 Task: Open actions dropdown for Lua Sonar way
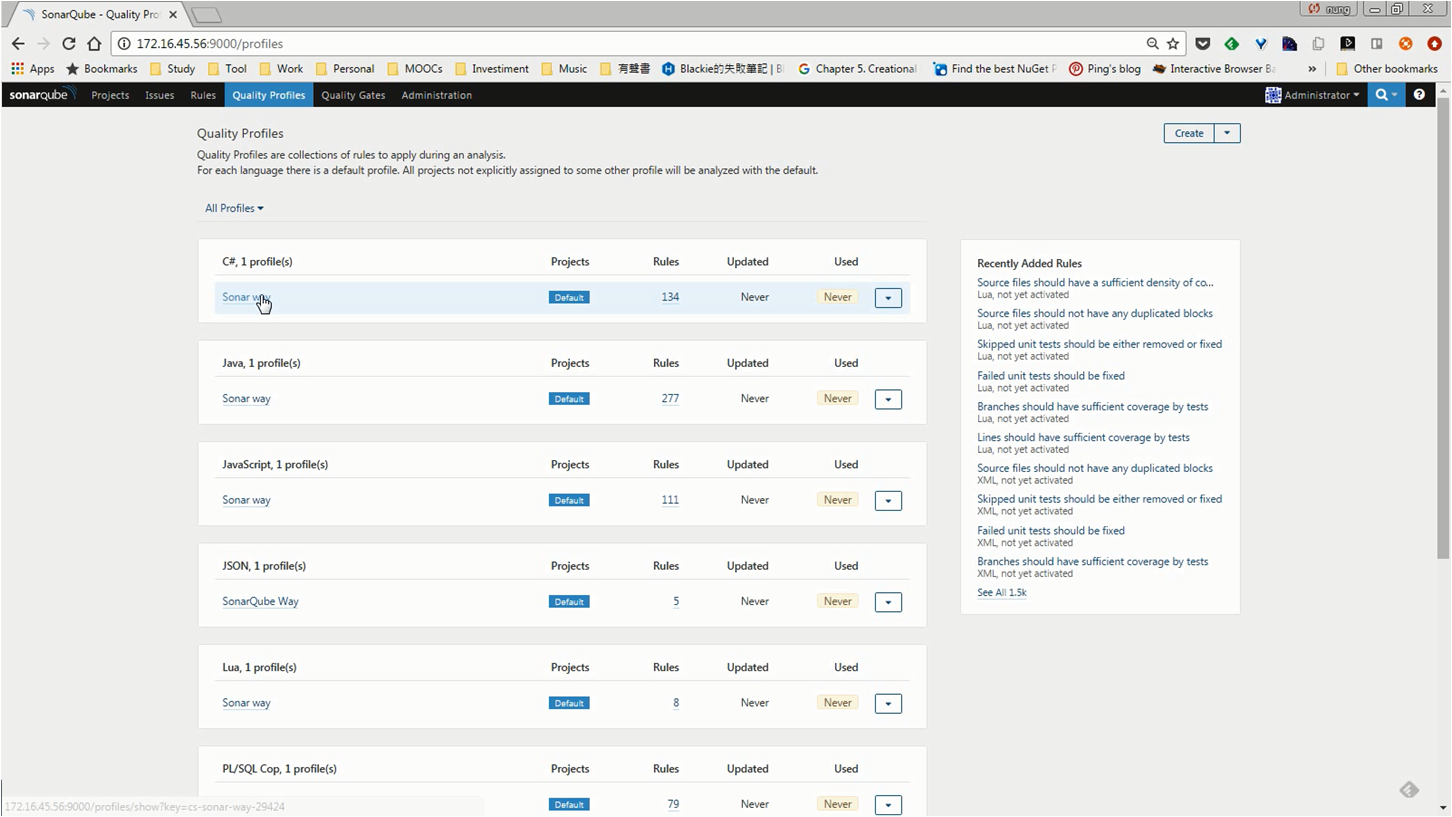[888, 704]
